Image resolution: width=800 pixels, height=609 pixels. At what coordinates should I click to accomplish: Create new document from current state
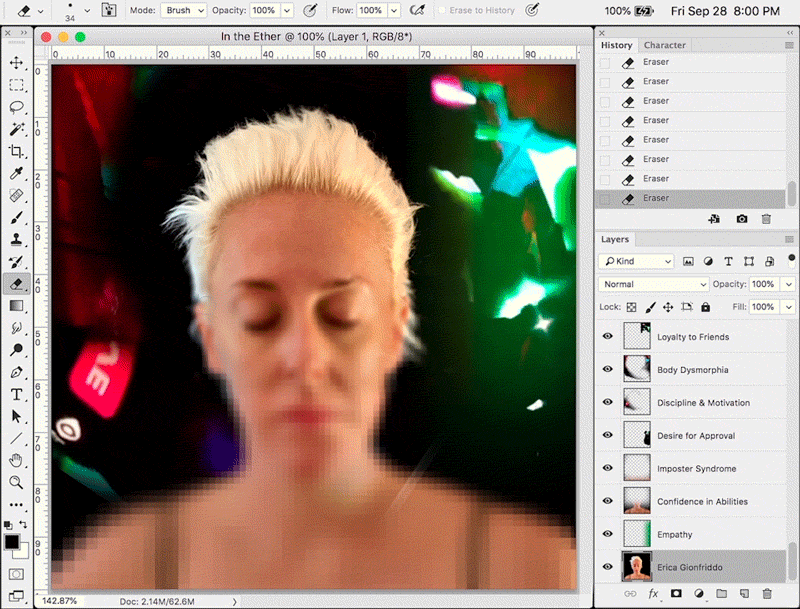point(714,219)
